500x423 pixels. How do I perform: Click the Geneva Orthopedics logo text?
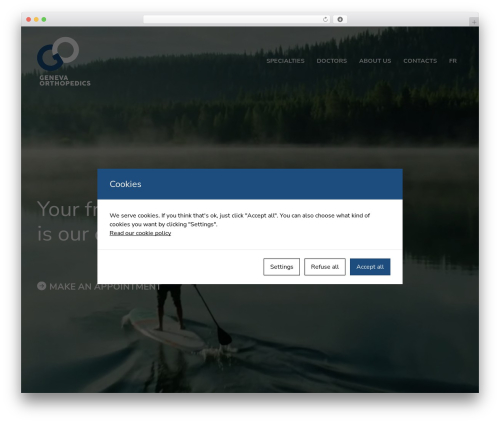tap(65, 80)
